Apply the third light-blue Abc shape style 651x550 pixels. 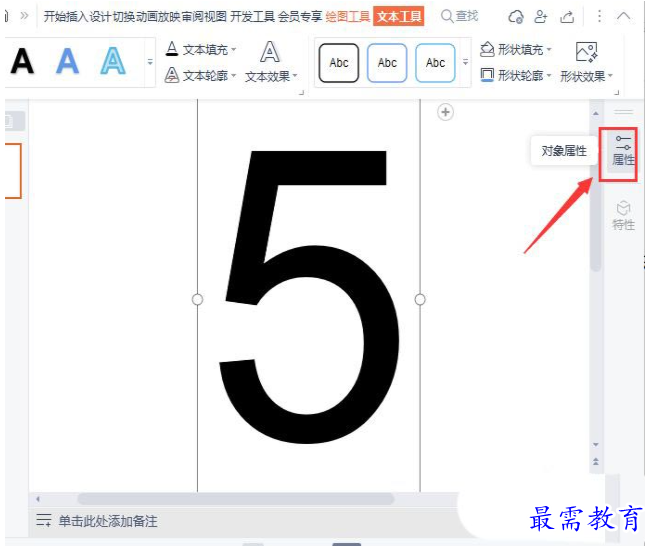click(435, 63)
